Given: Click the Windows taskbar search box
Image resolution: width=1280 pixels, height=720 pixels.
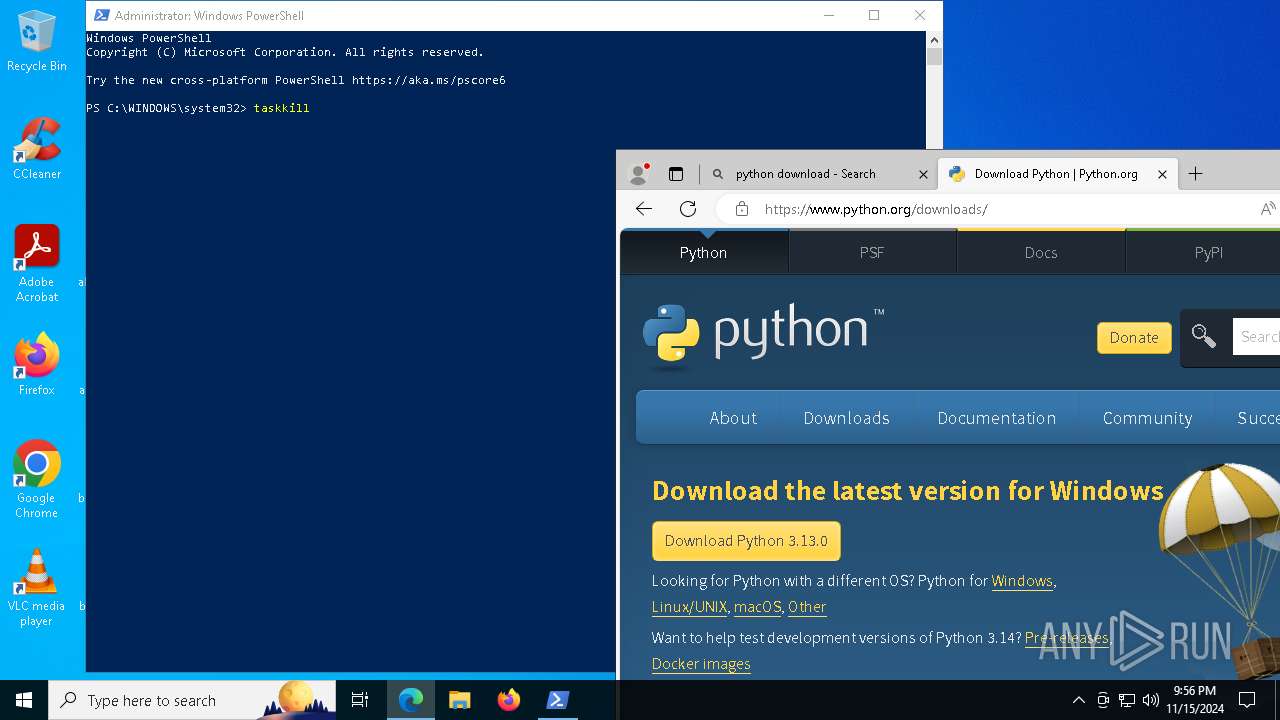Looking at the screenshot, I should click(x=192, y=700).
